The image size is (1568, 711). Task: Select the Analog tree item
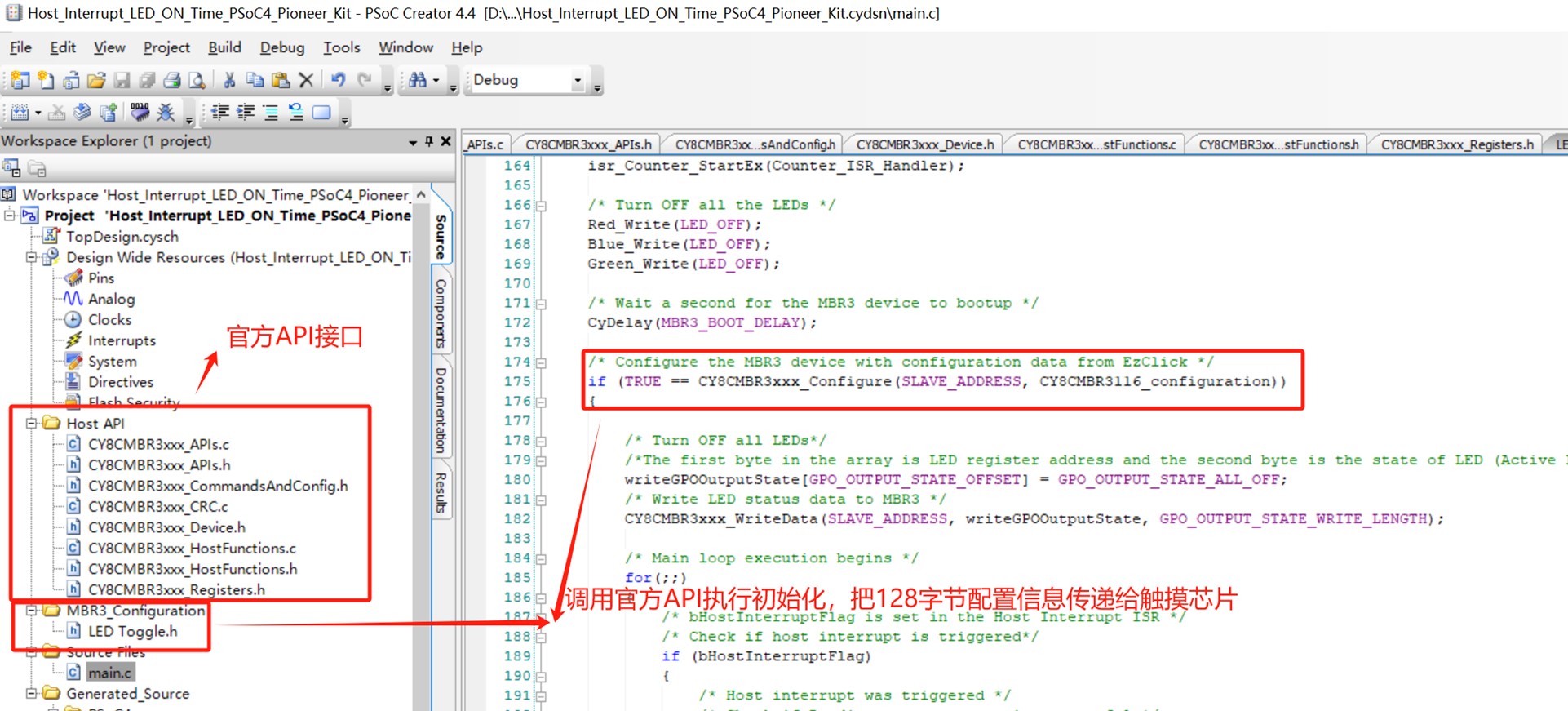click(x=111, y=299)
